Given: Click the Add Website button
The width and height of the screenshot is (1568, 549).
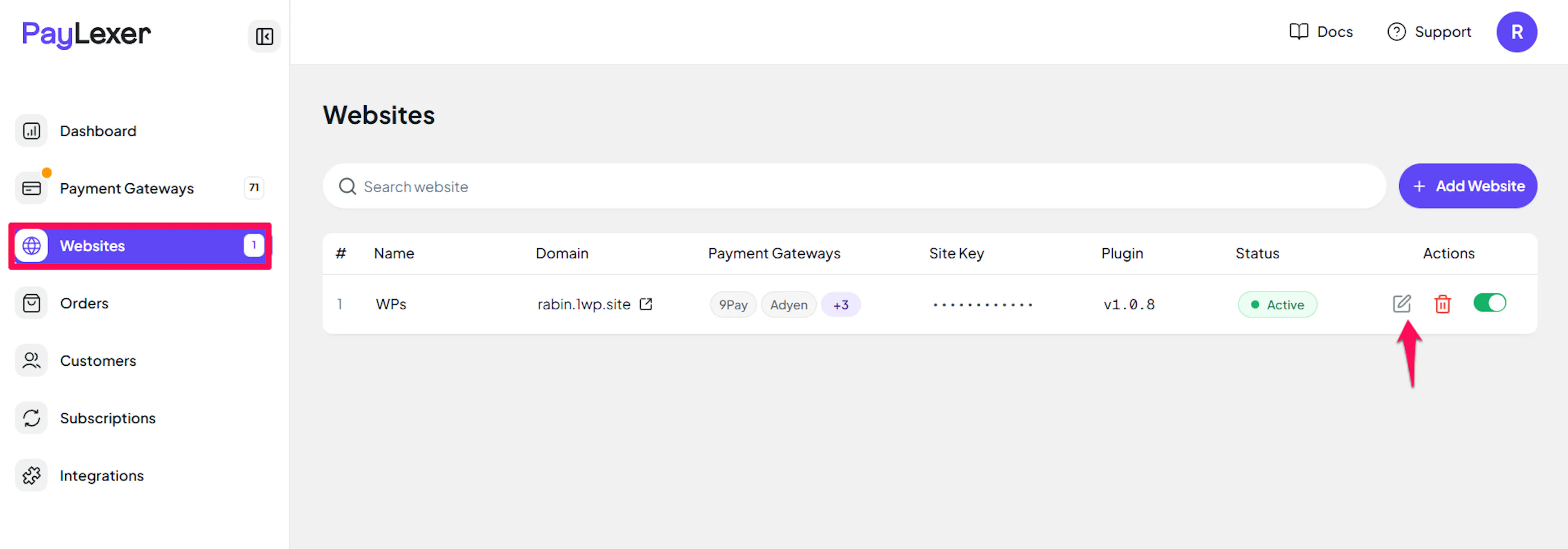Looking at the screenshot, I should 1468,186.
